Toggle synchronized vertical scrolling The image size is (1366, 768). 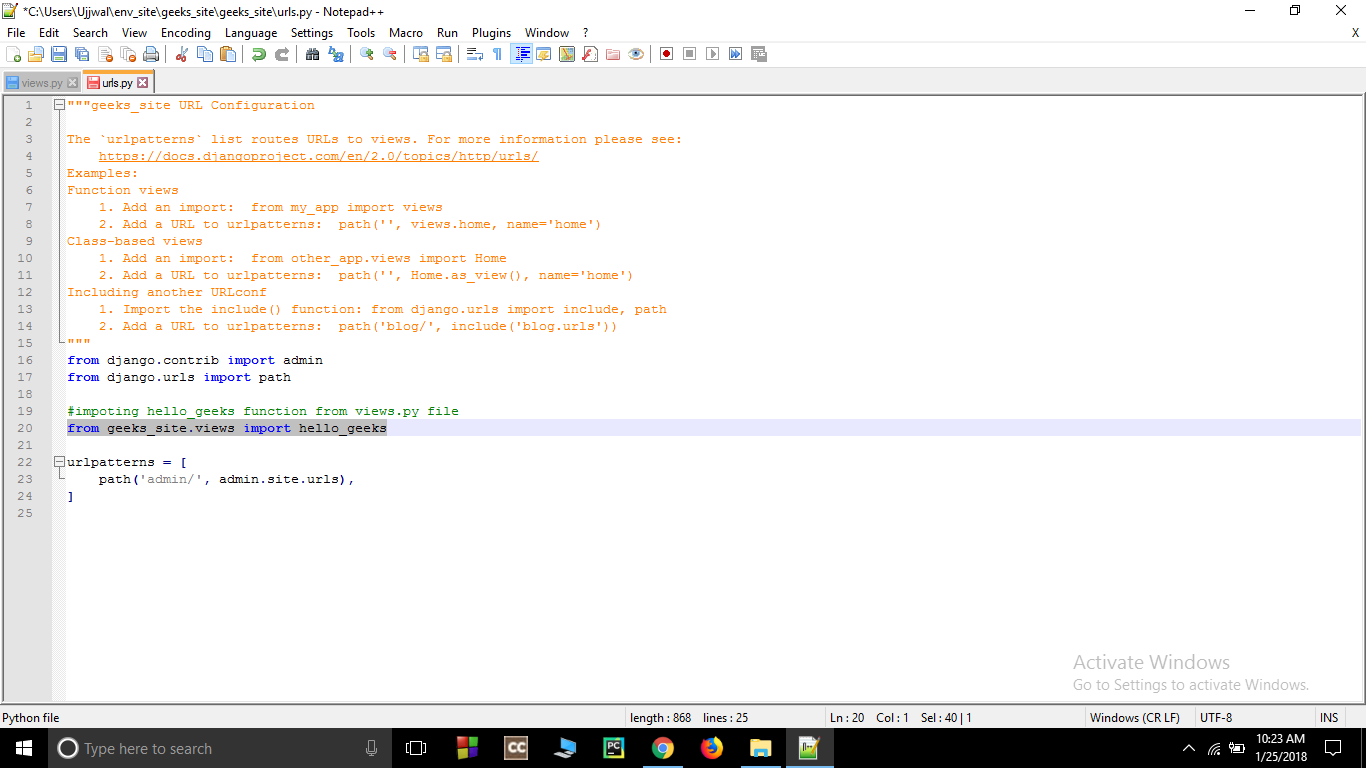tap(421, 54)
